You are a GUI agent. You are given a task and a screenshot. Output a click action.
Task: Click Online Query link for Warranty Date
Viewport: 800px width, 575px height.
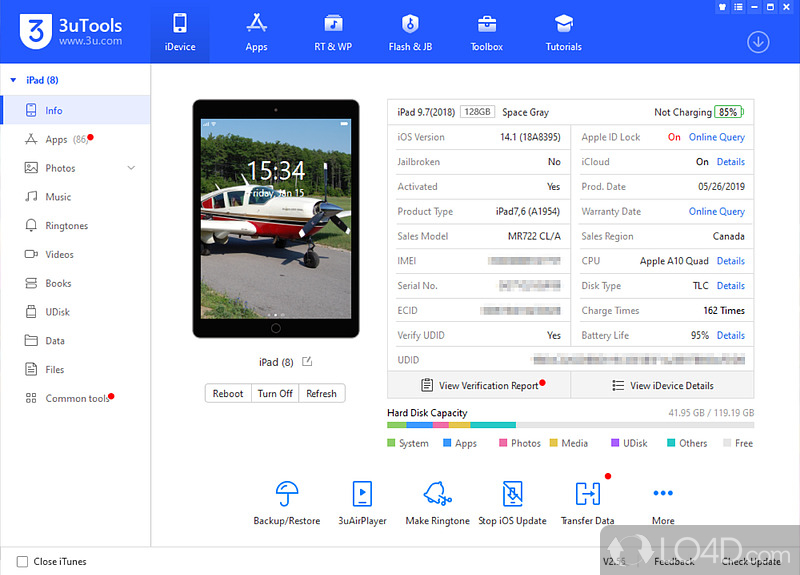point(716,211)
